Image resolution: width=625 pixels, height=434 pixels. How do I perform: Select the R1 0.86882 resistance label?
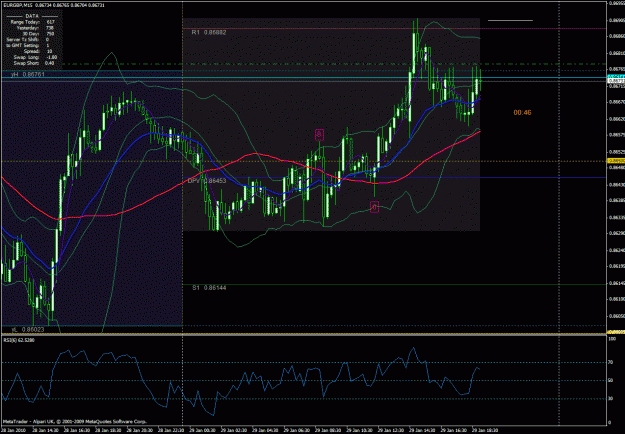(x=209, y=32)
